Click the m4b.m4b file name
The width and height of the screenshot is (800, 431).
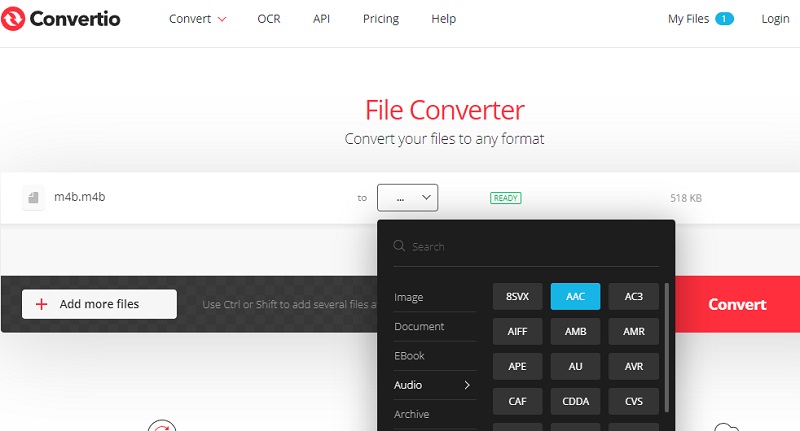[x=80, y=197]
